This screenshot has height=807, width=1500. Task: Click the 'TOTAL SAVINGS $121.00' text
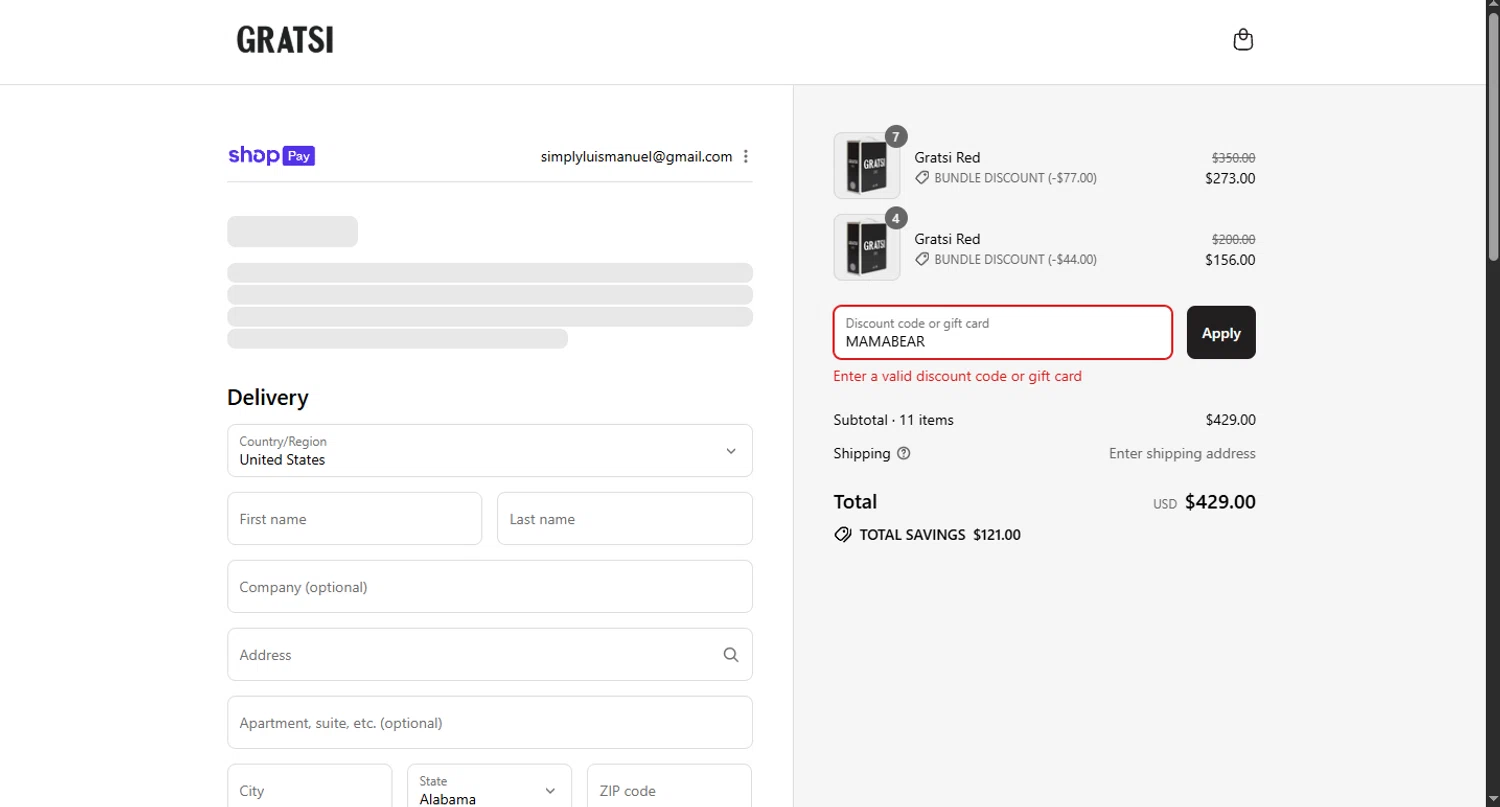(x=940, y=535)
